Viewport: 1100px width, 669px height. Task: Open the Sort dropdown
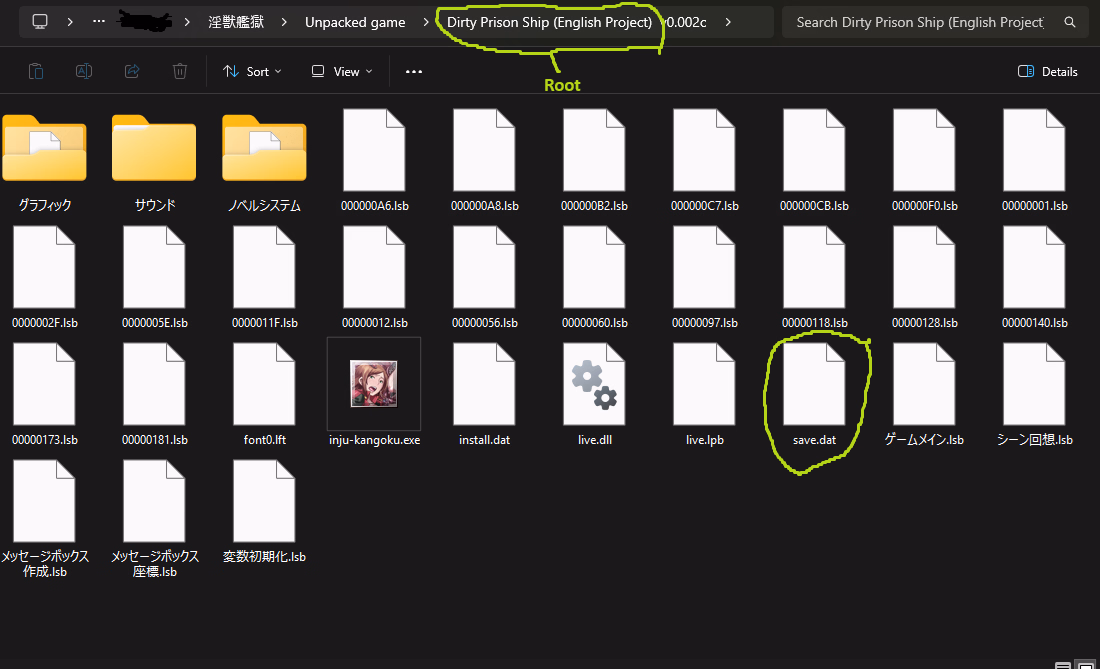tap(252, 71)
